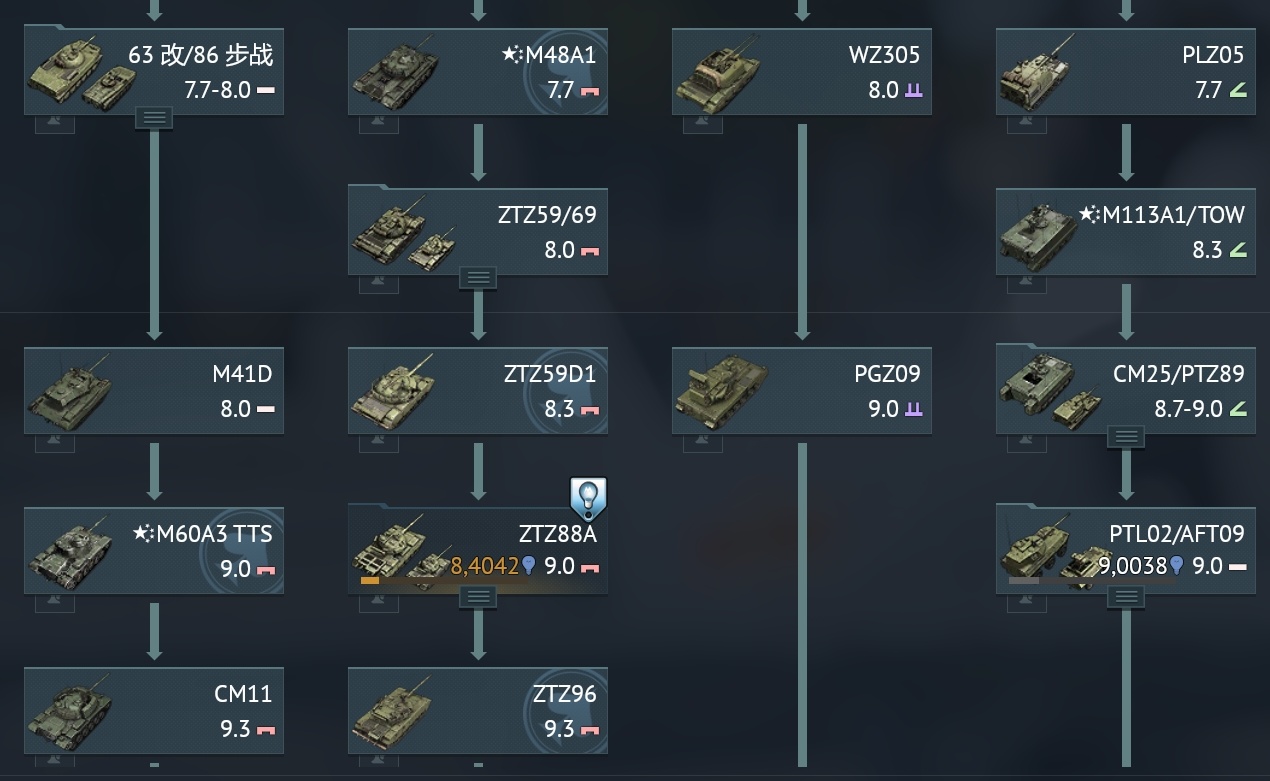Viewport: 1270px width, 781px height.
Task: Expand the 63 改/86 步战 vehicle group
Action: coord(154,118)
